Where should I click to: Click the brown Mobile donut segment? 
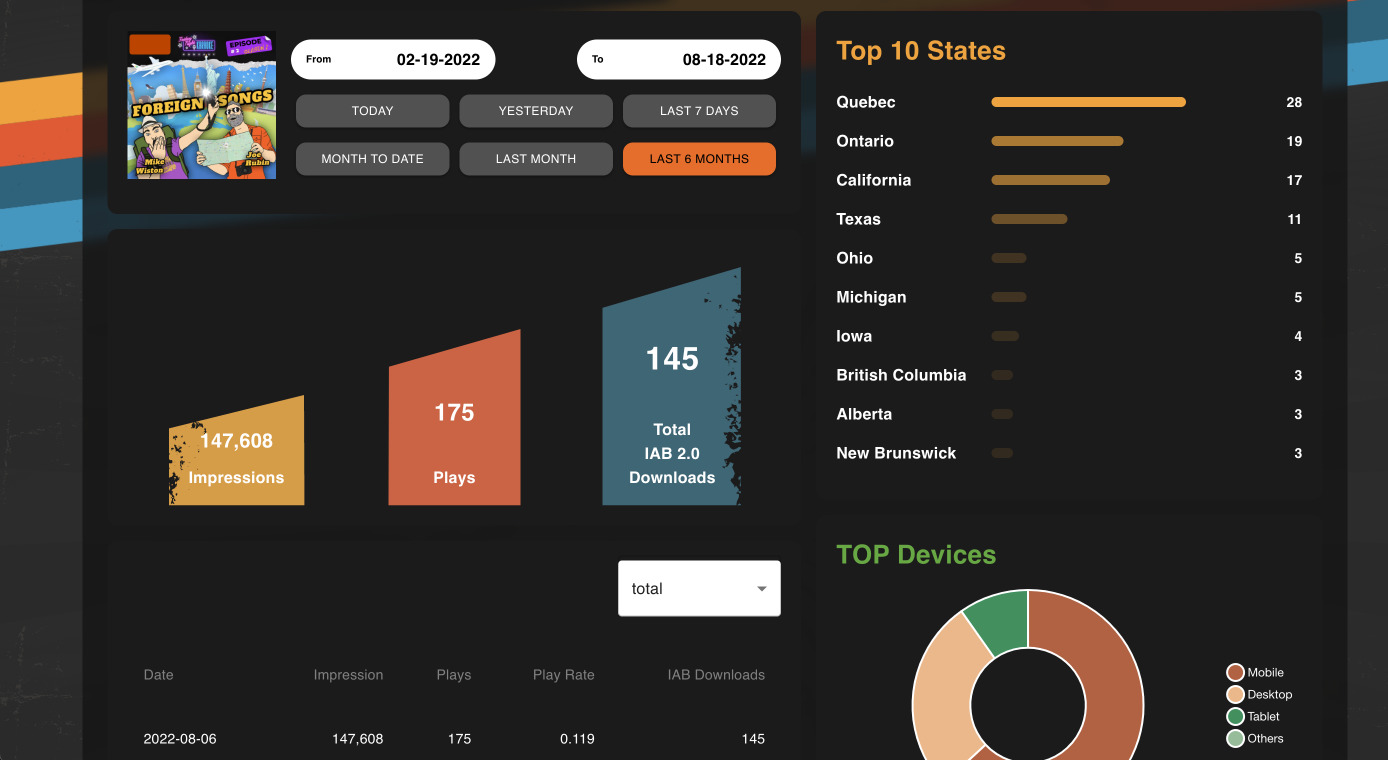coord(1110,680)
